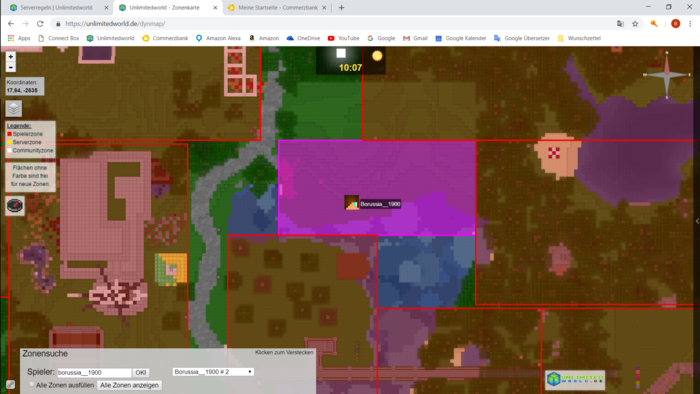Open the Wunschzettel bookmark folder
The width and height of the screenshot is (700, 394).
click(x=579, y=38)
